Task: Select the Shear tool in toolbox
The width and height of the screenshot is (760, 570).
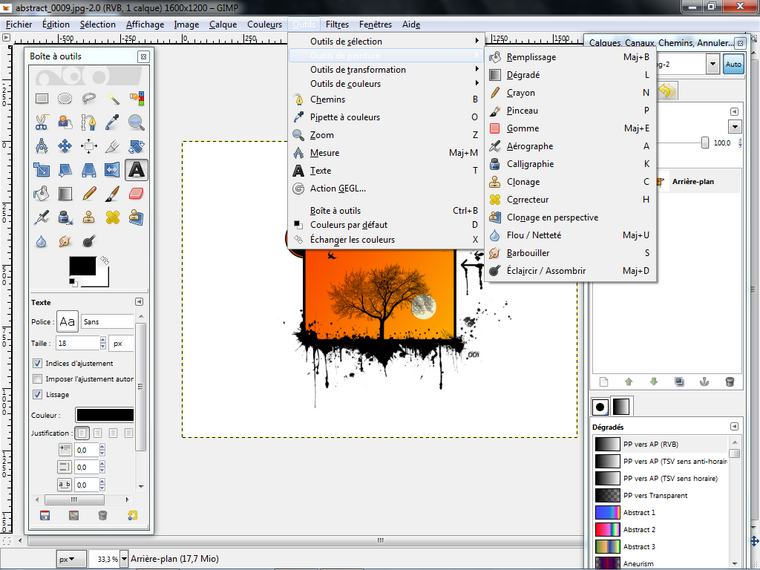Action: (65, 170)
